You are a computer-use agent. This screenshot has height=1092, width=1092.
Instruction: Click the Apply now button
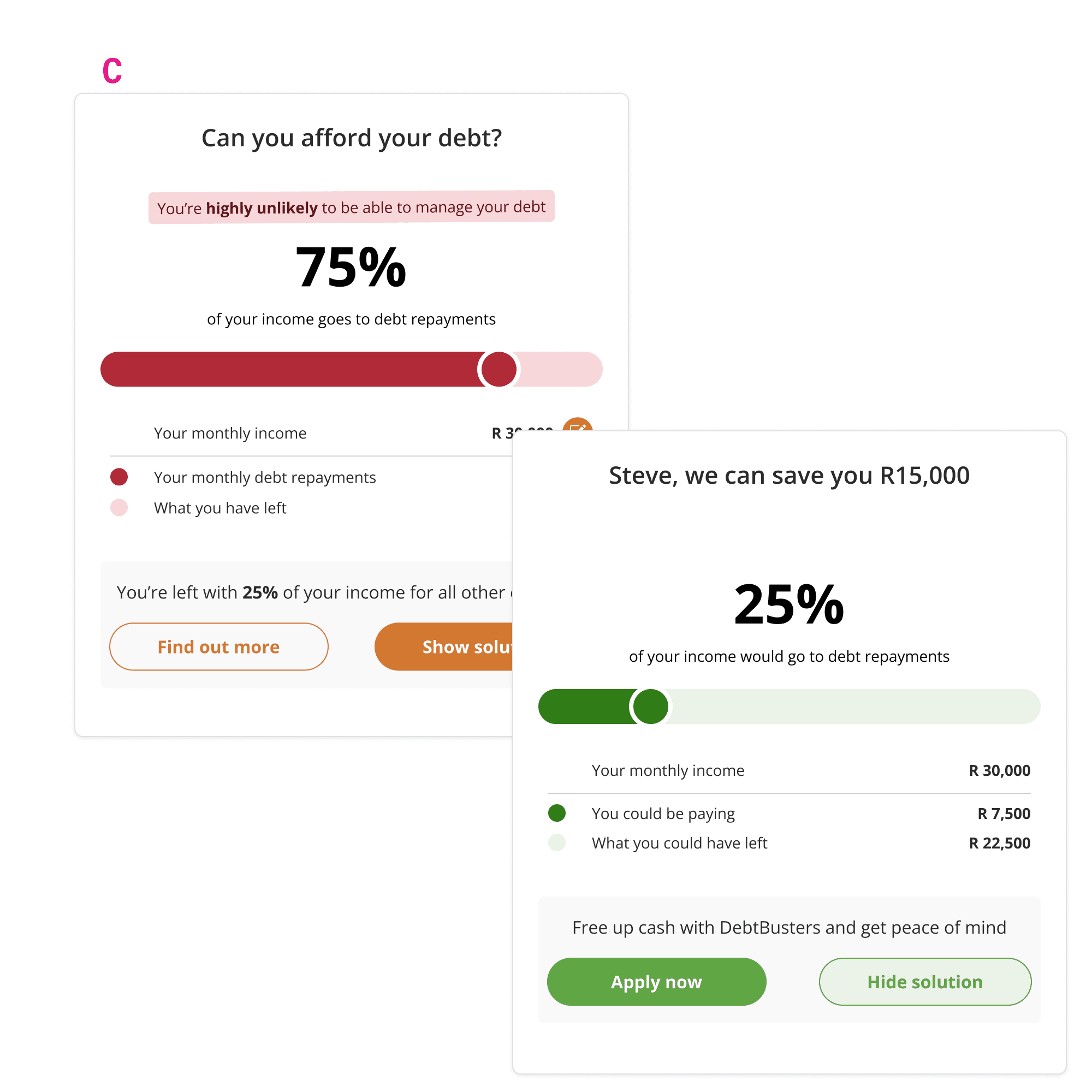point(656,982)
